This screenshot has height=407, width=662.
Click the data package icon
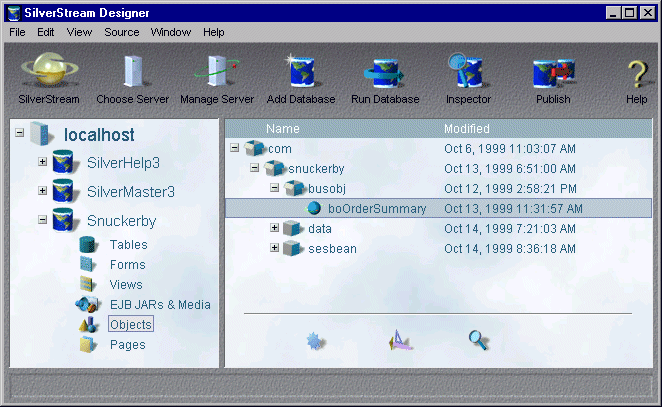coord(293,228)
